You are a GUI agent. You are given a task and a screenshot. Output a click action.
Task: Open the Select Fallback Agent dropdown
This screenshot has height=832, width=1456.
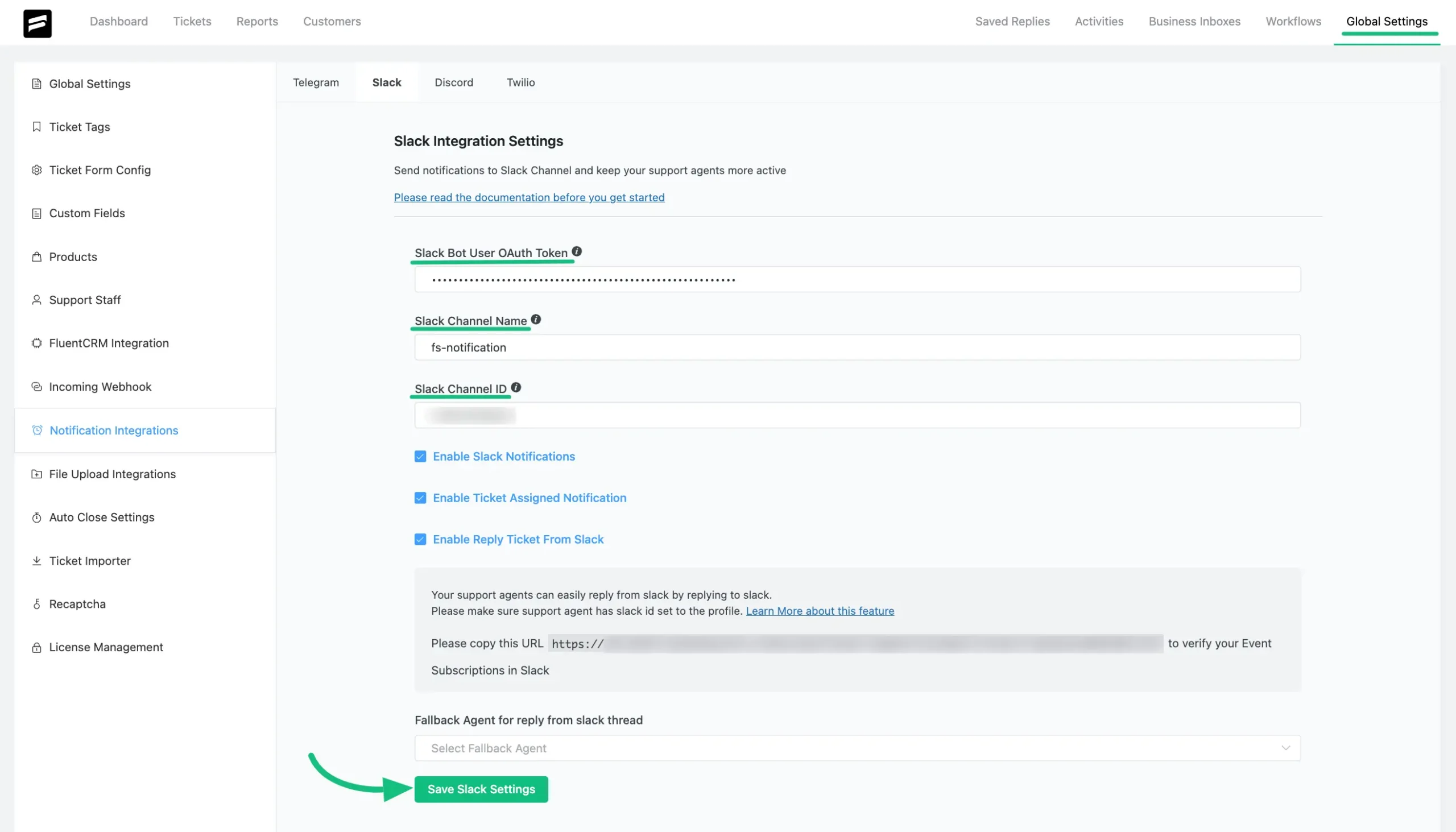[x=858, y=748]
